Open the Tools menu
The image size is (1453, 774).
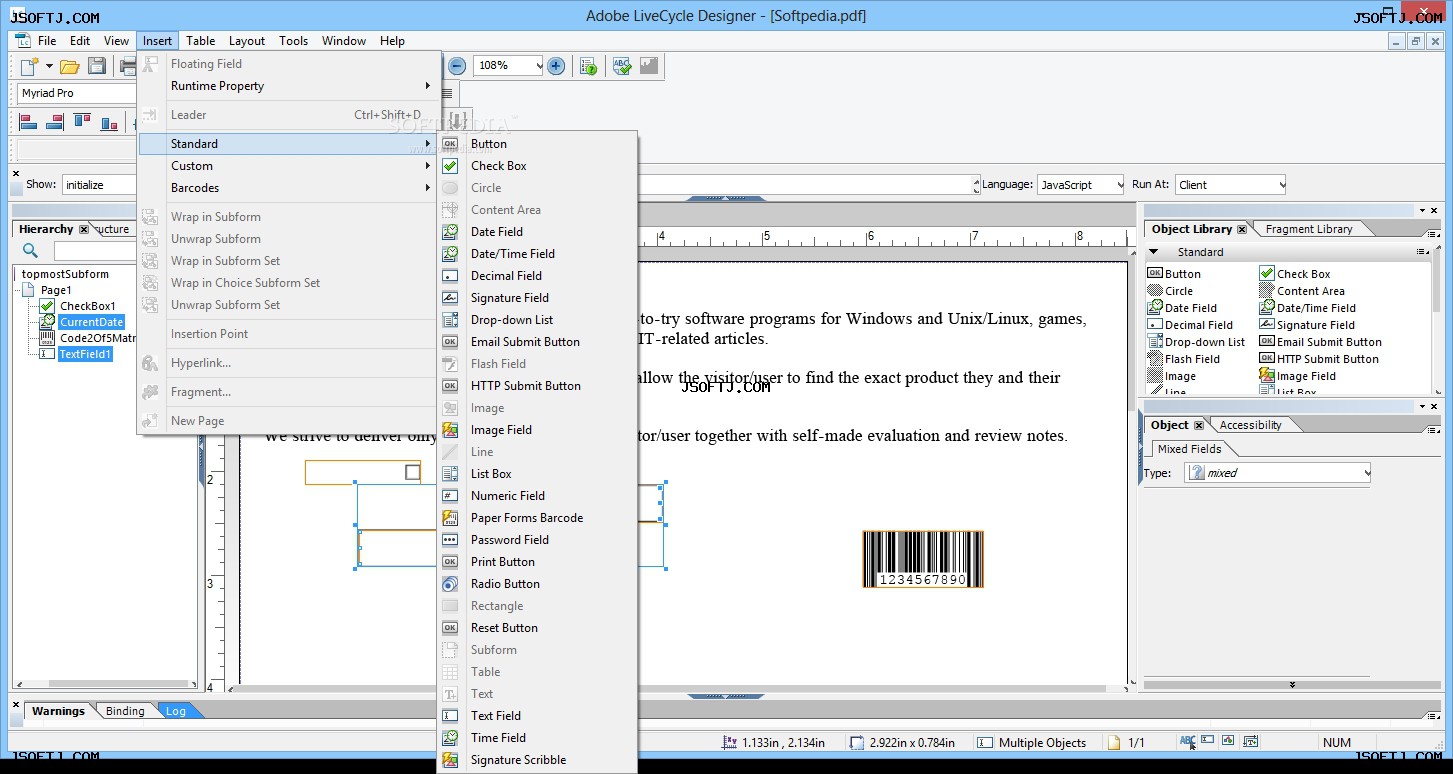(293, 41)
